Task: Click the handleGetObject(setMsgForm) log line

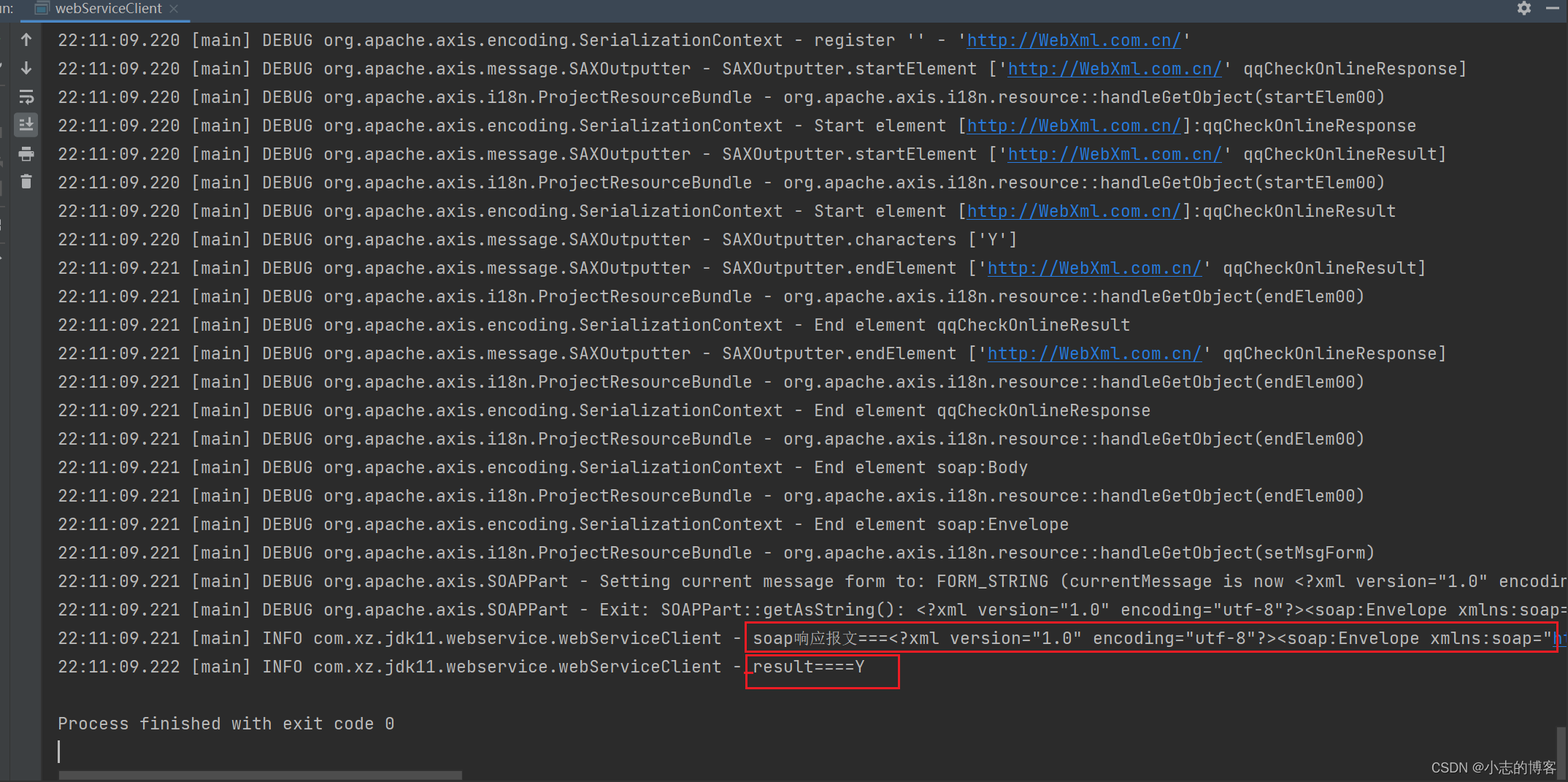Action: click(x=716, y=553)
